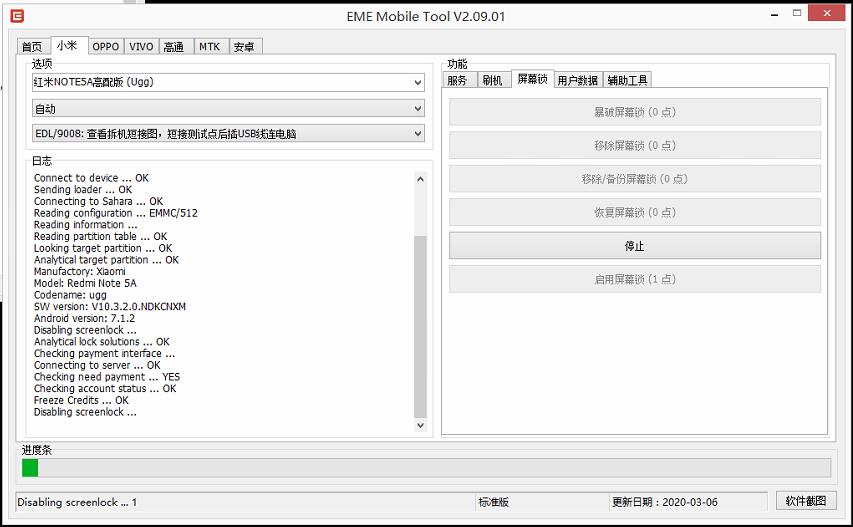Image resolution: width=853 pixels, height=527 pixels.
Task: Click the 标准版 status bar entry
Action: point(493,502)
